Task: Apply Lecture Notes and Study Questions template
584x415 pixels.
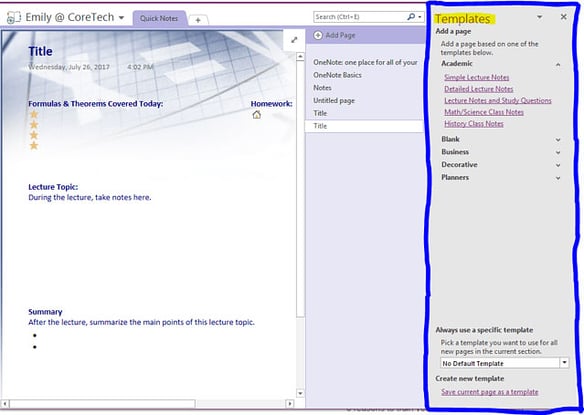Action: coord(498,100)
